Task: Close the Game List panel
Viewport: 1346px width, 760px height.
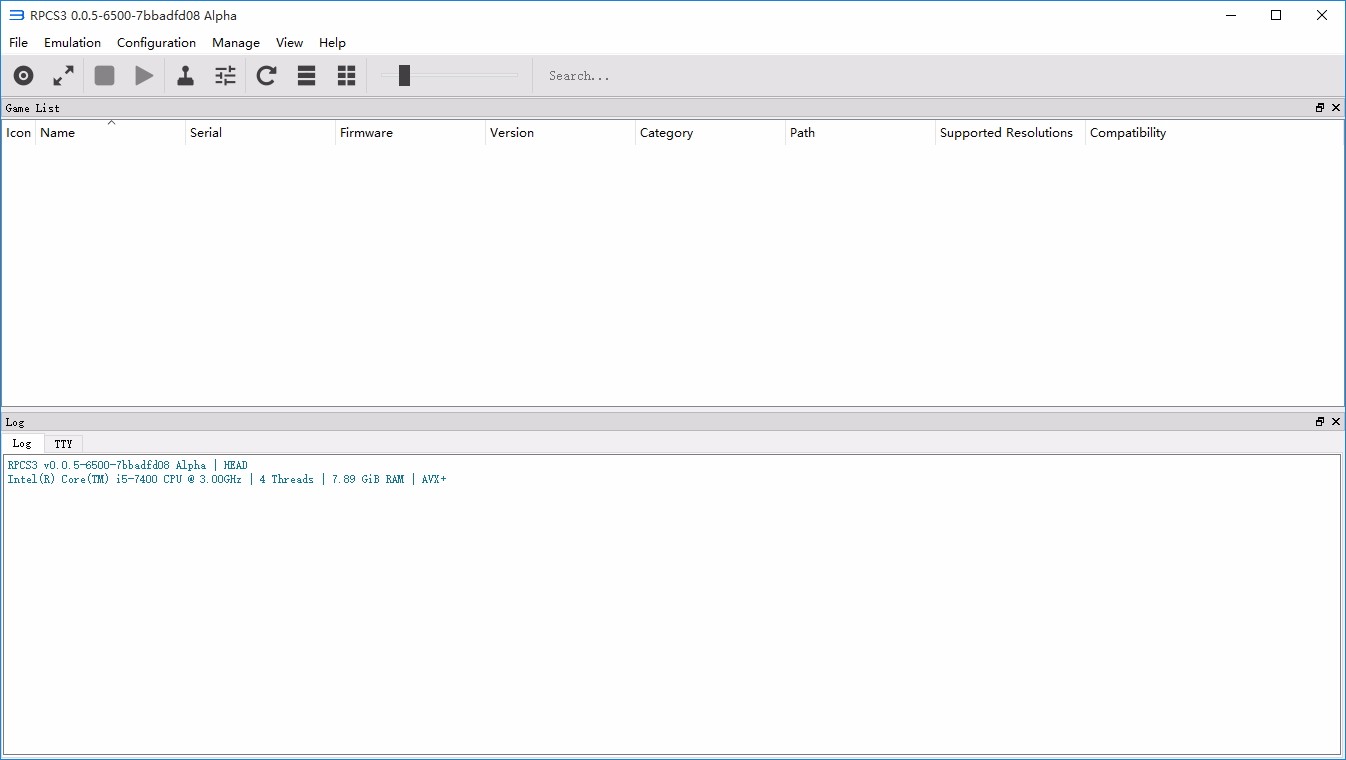Action: click(x=1336, y=108)
